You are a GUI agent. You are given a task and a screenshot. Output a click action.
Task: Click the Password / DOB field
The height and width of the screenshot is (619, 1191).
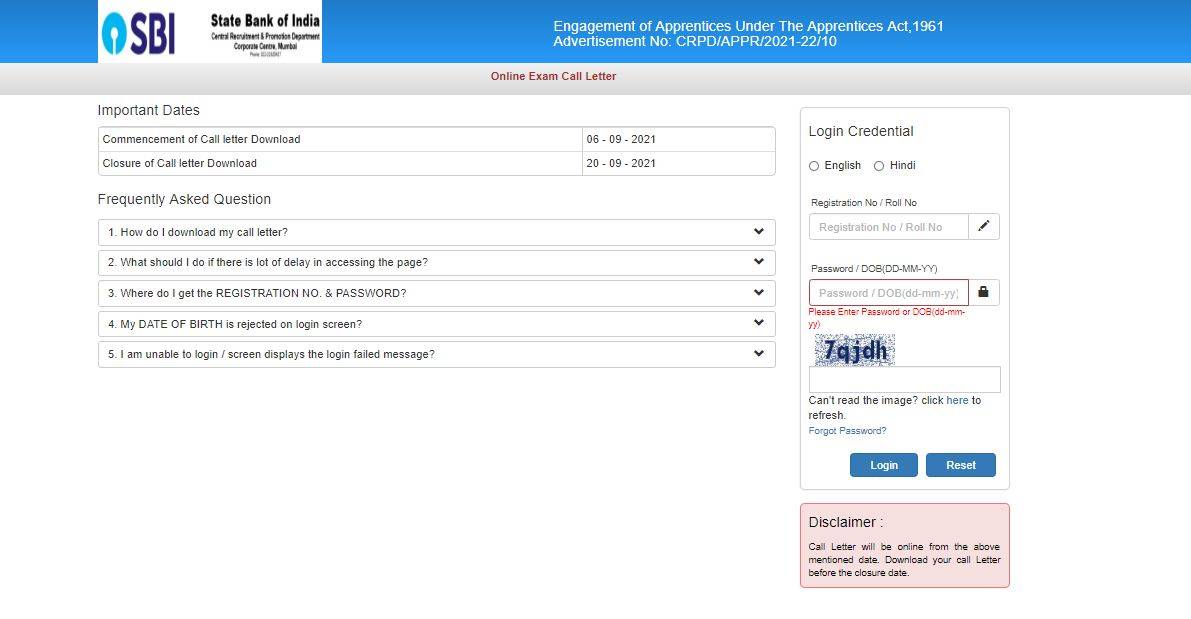(x=889, y=292)
